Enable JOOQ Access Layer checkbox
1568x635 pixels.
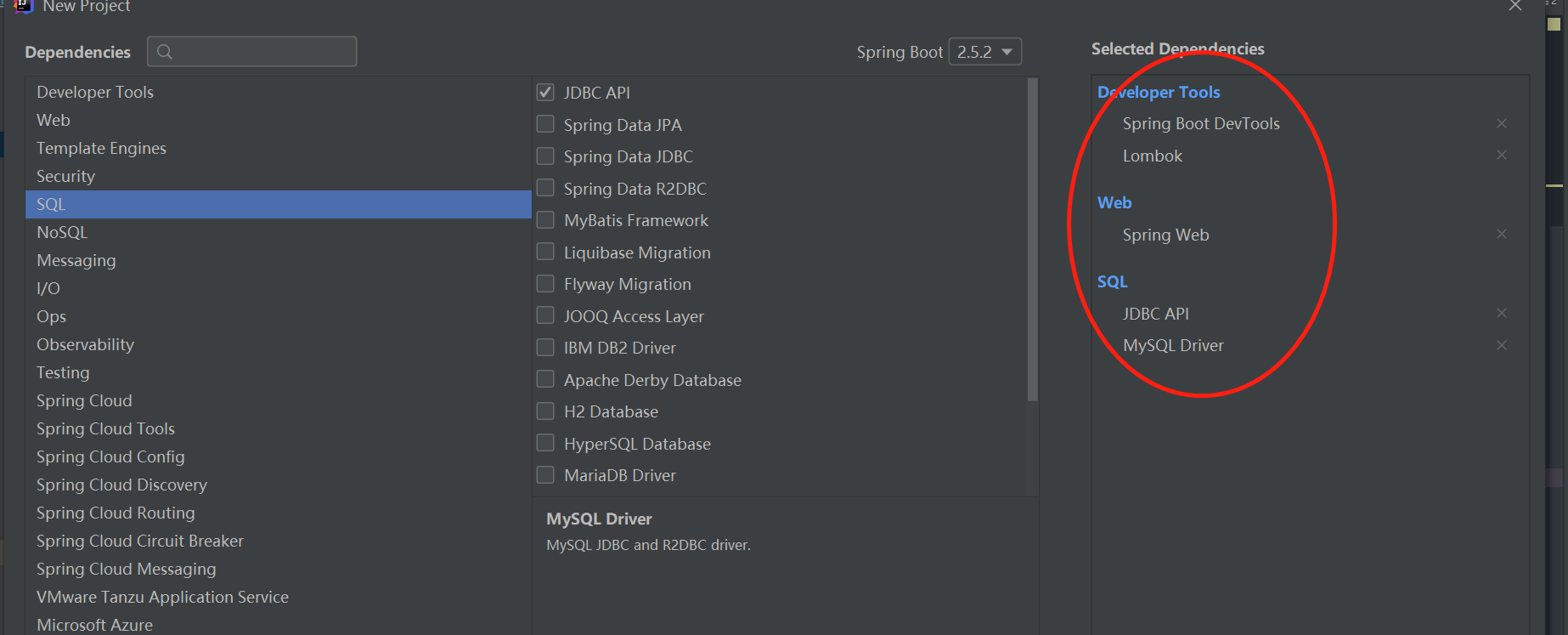545,315
